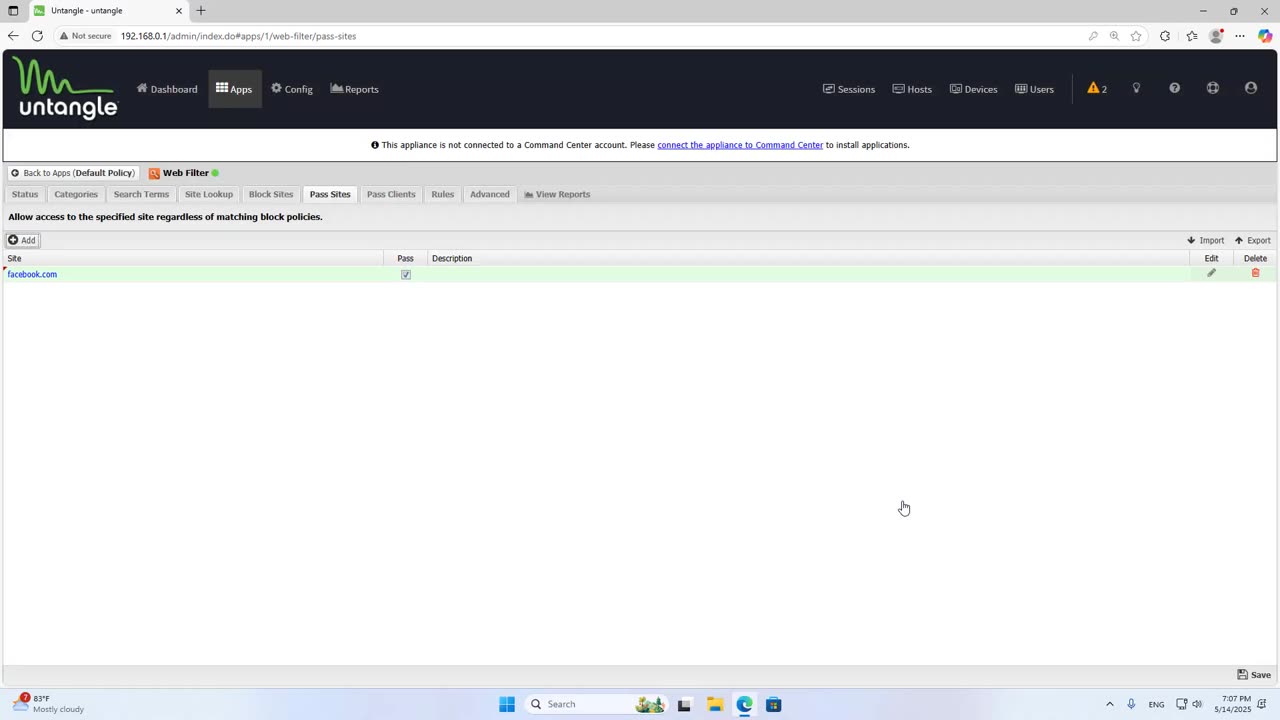Viewport: 1280px width, 720px height.
Task: Switch to the Advanced tab
Action: tap(490, 194)
